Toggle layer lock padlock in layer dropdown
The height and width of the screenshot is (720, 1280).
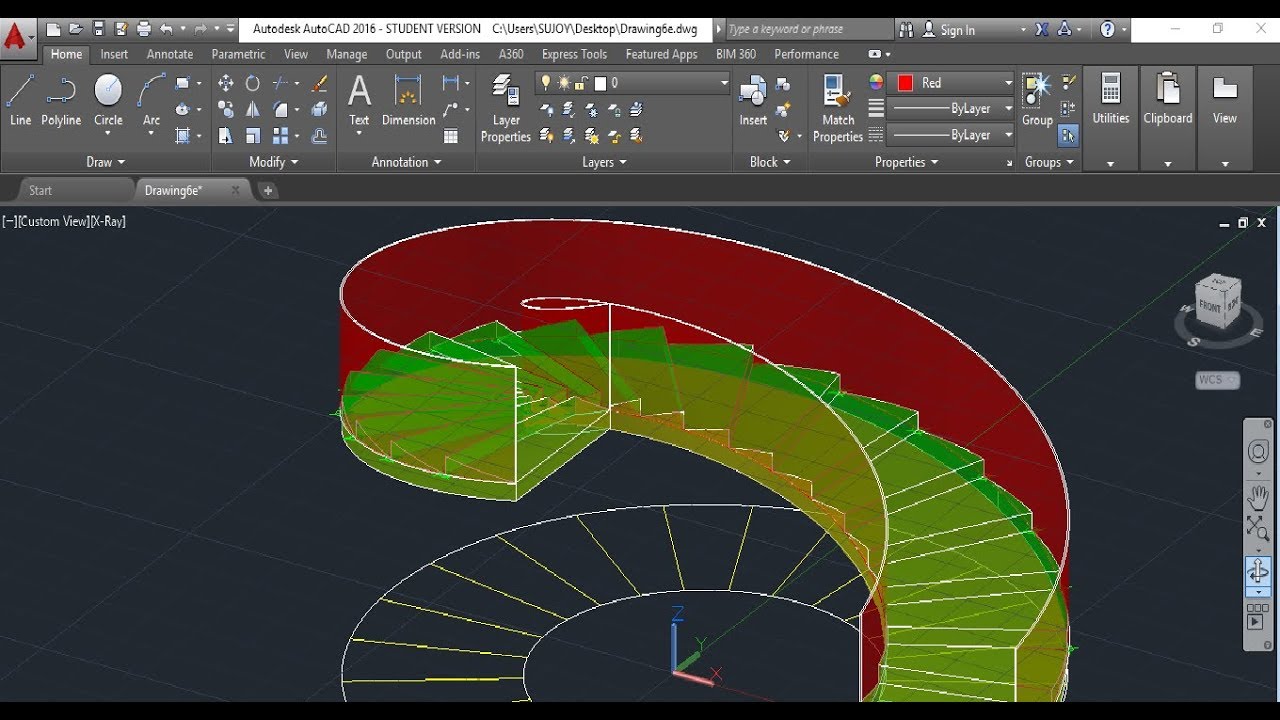click(581, 83)
